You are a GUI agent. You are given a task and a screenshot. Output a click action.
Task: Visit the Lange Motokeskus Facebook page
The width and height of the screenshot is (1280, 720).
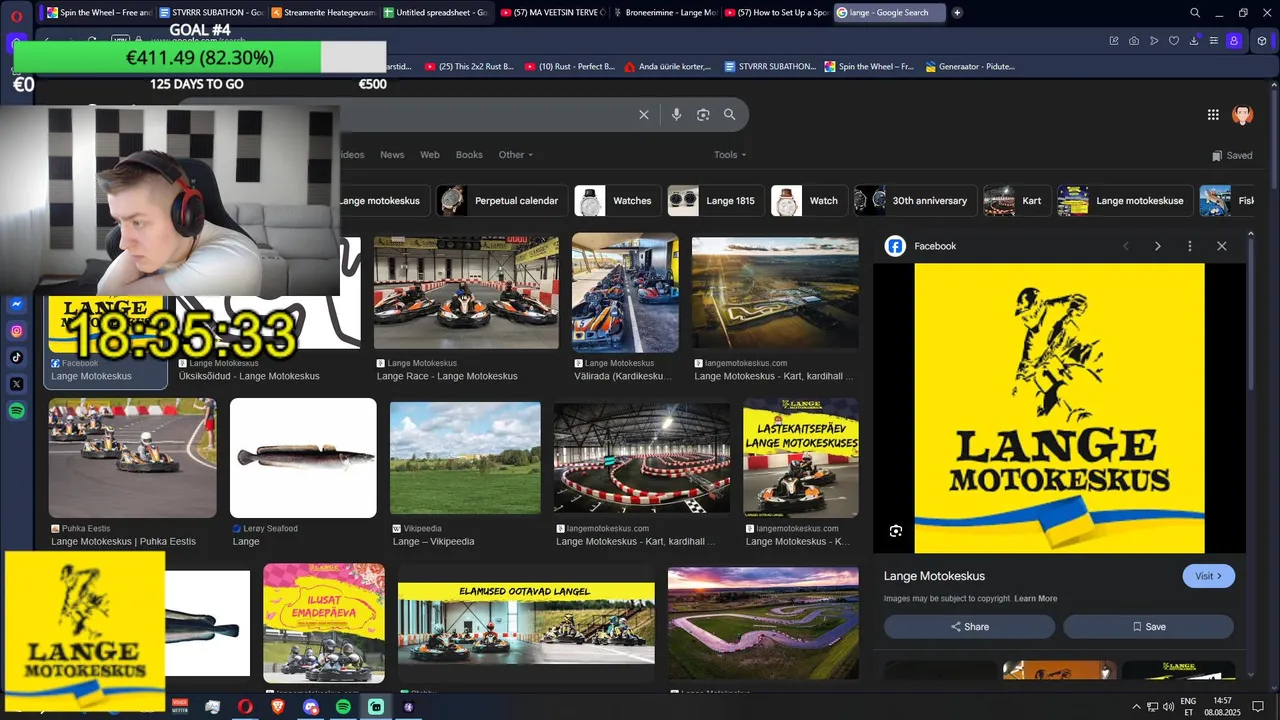tap(1209, 576)
